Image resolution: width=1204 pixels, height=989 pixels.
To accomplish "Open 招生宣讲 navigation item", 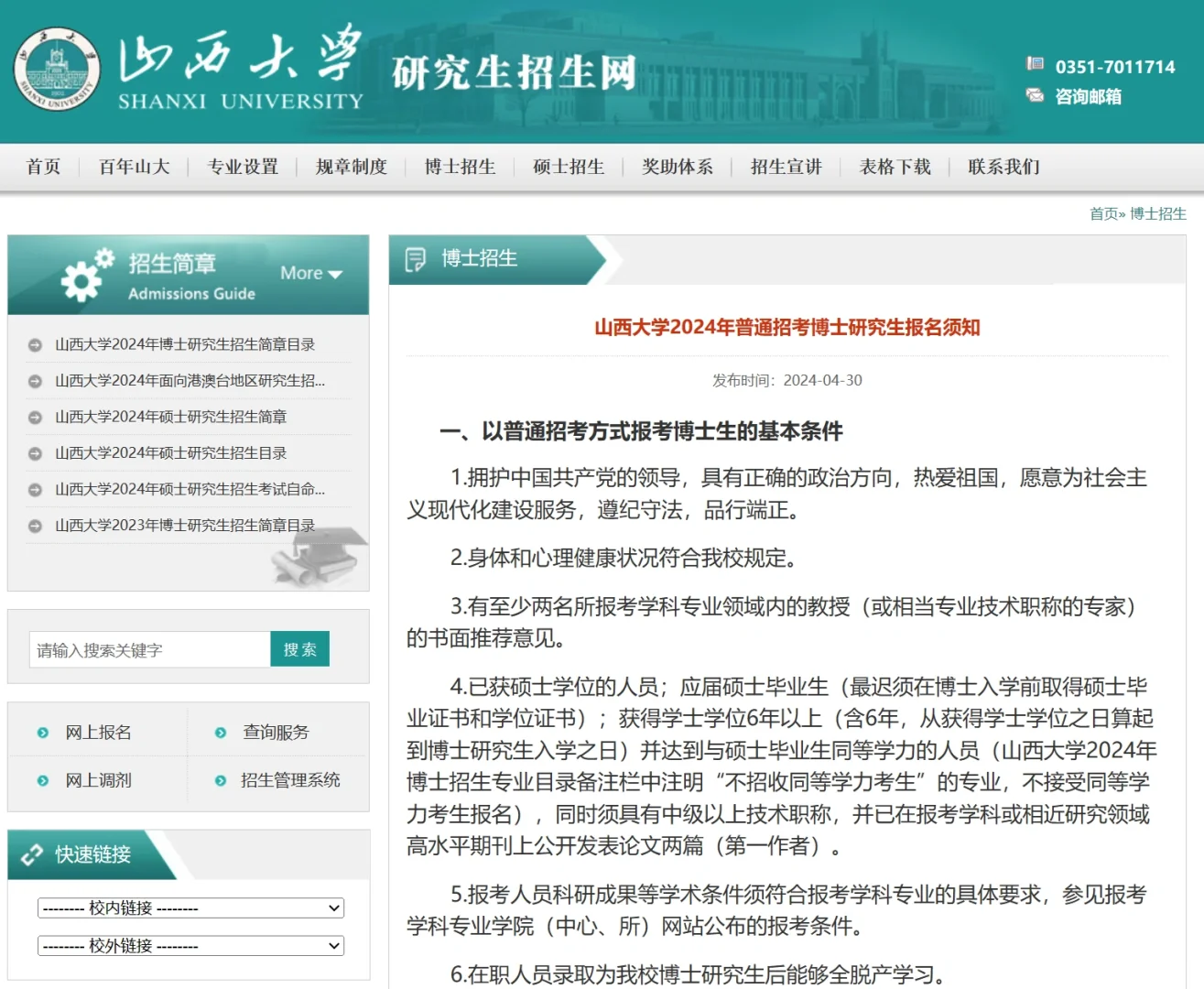I will pyautogui.click(x=786, y=167).
